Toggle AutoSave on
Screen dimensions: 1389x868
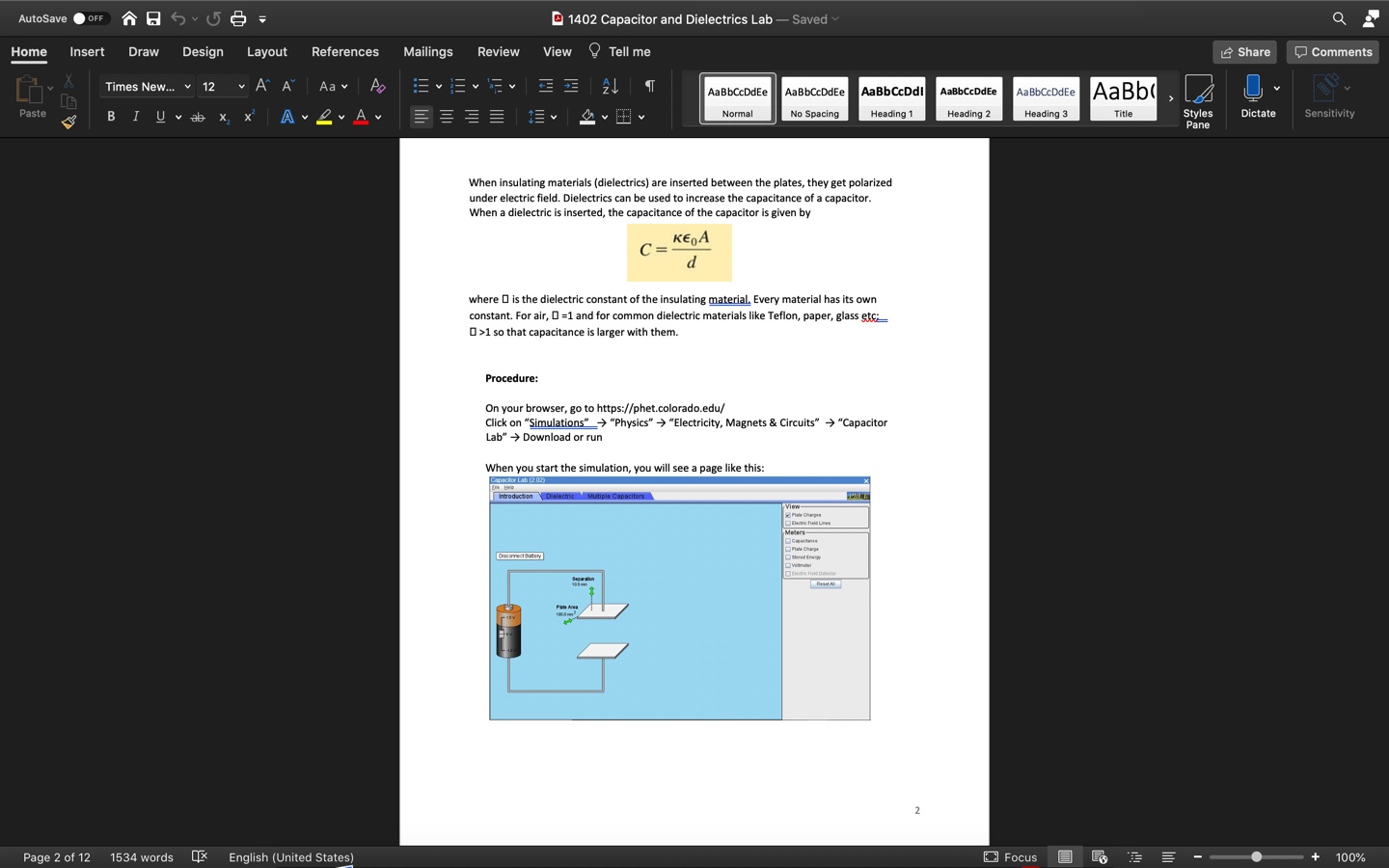(83, 17)
